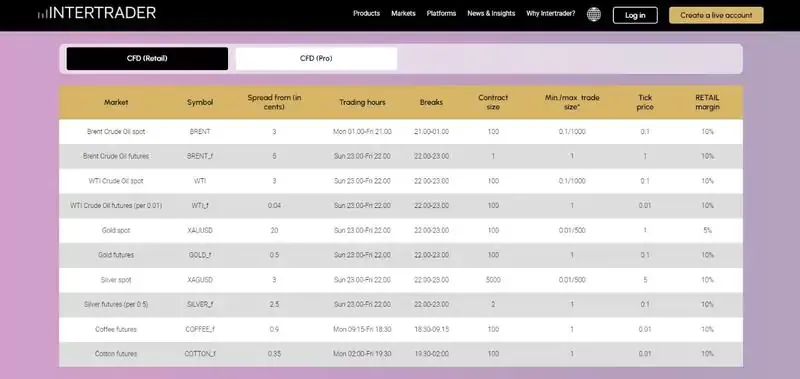The height and width of the screenshot is (379, 800).
Task: Click the Intertrader logo
Action: click(97, 13)
